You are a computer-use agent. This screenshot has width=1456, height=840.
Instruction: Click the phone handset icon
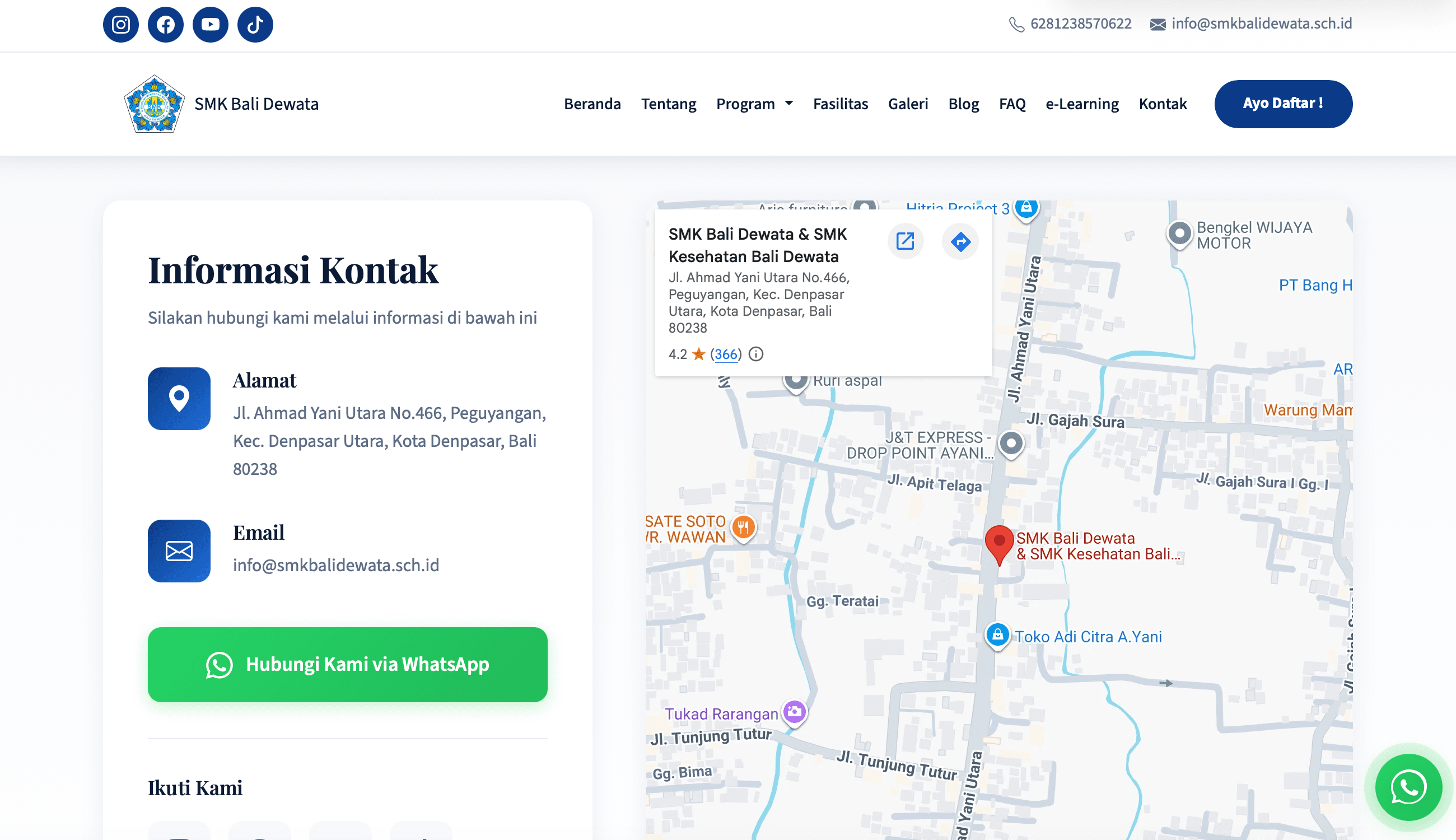(x=1016, y=24)
